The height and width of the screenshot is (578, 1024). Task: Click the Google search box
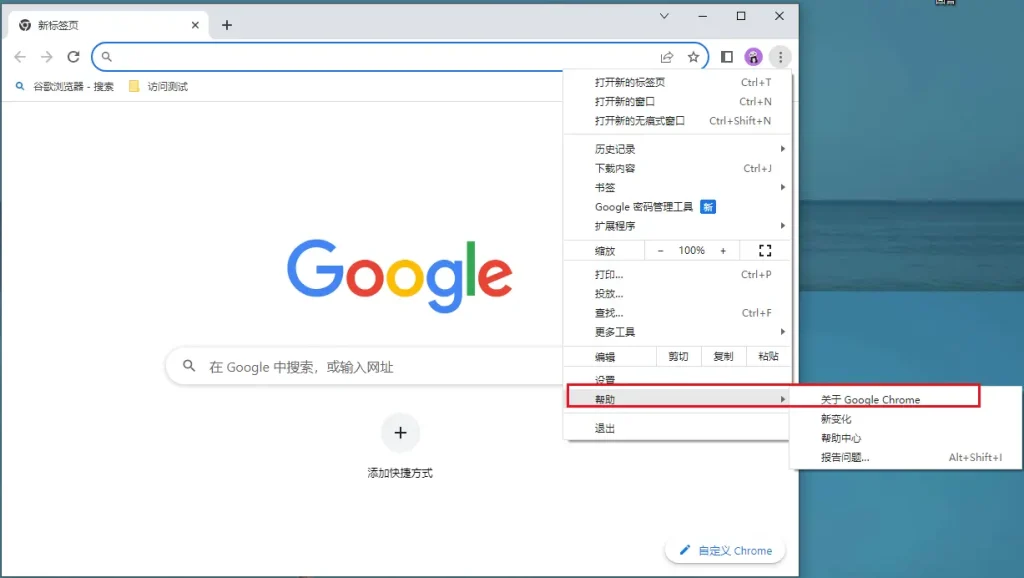tap(366, 366)
